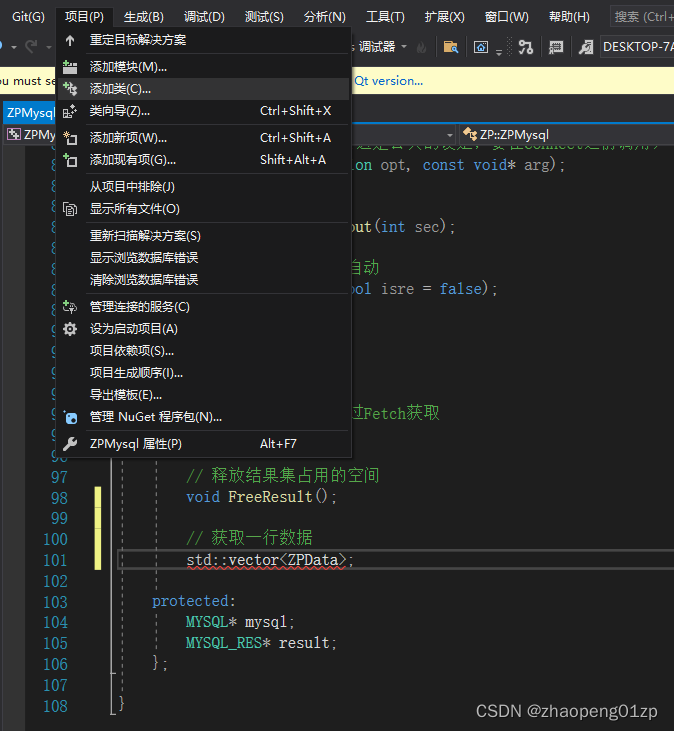Click the add new item icon

tap(70, 138)
